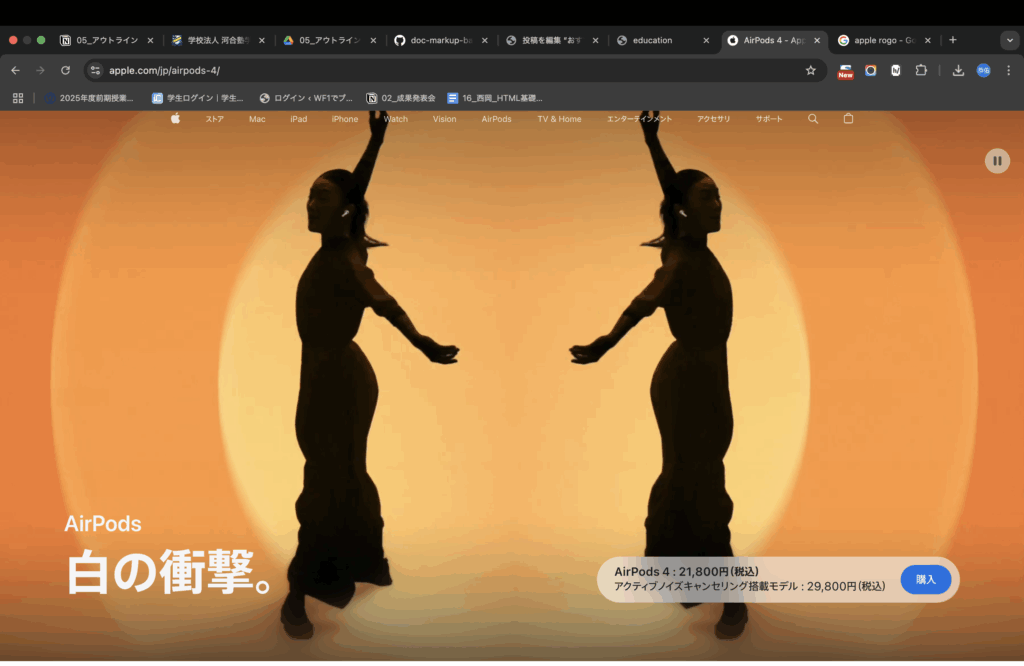Open Chrome downloads icon
Screen dimensions: 1024x666
click(x=958, y=70)
